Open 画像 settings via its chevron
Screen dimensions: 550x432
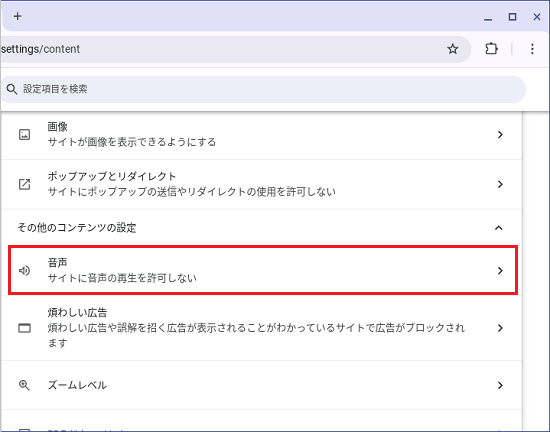coord(500,135)
